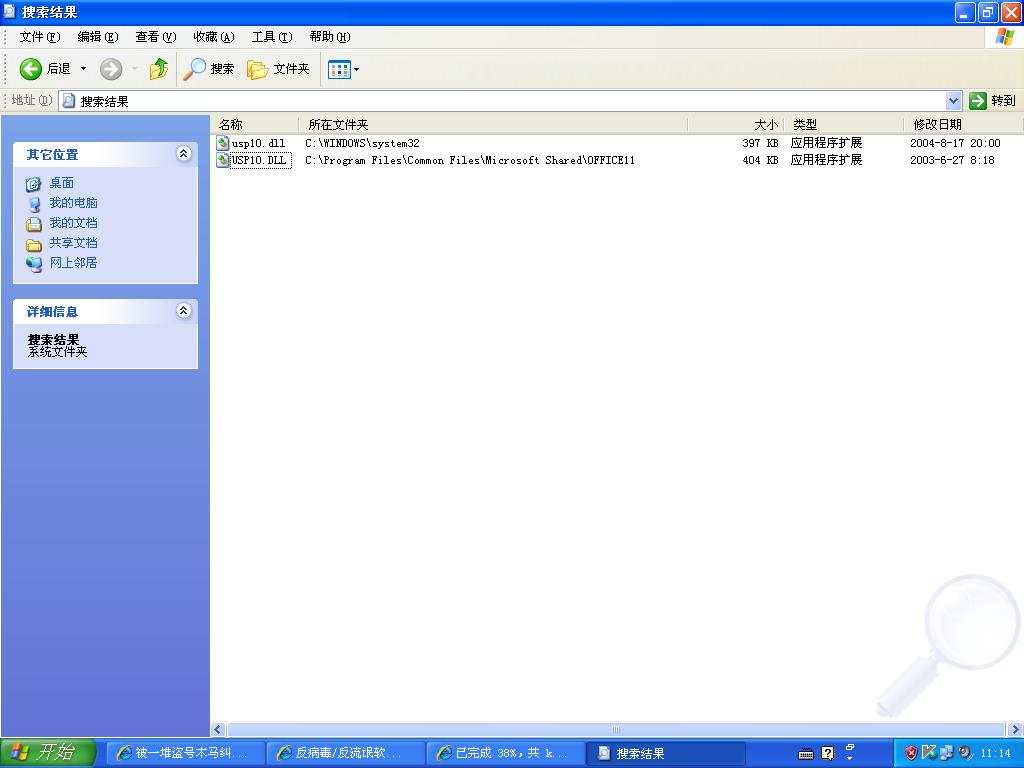Open the Search (搜索) magnifier tool

pos(208,69)
